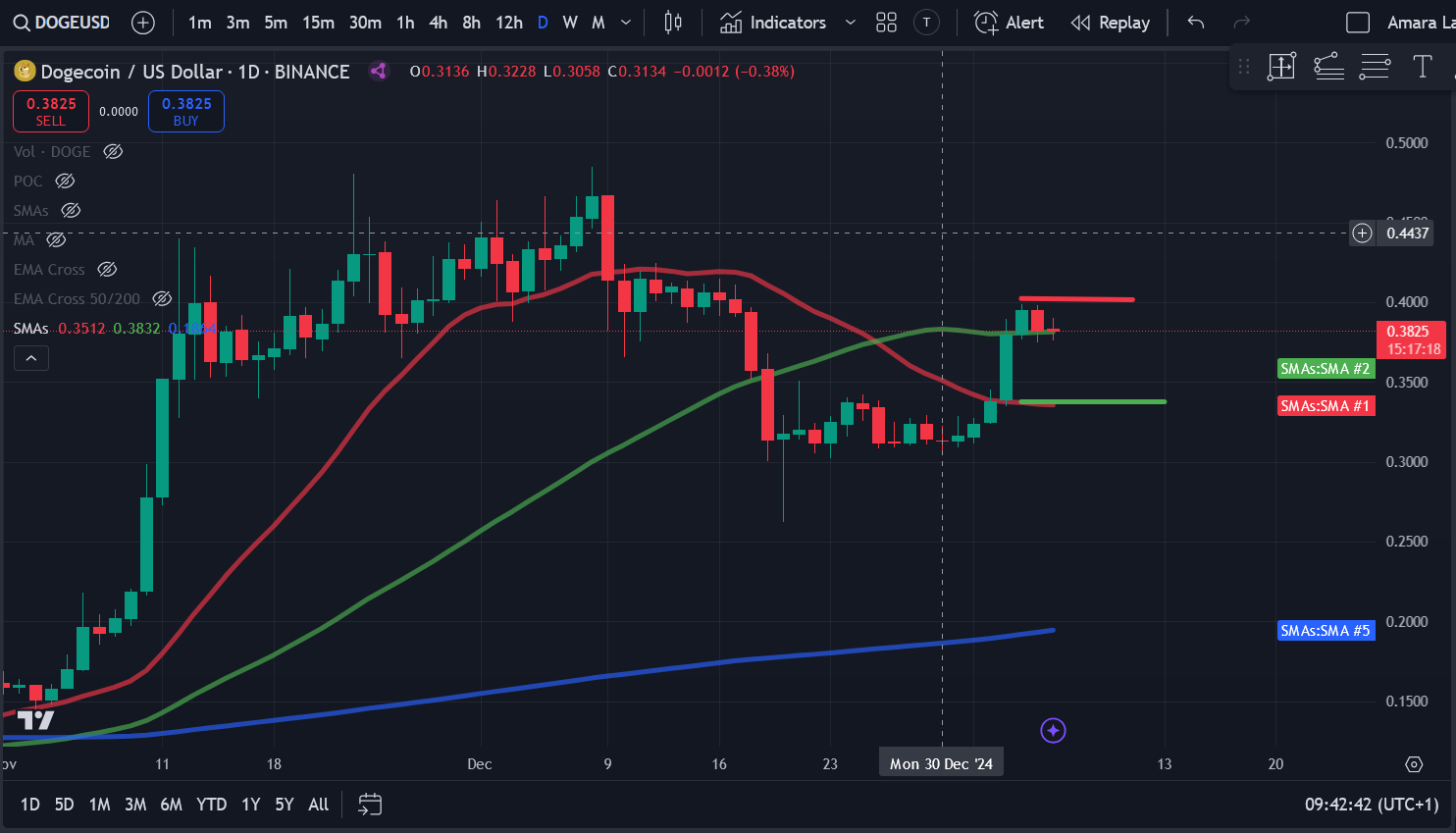Select the active SMAs legend row
This screenshot has width=1456, height=833.
[114, 328]
